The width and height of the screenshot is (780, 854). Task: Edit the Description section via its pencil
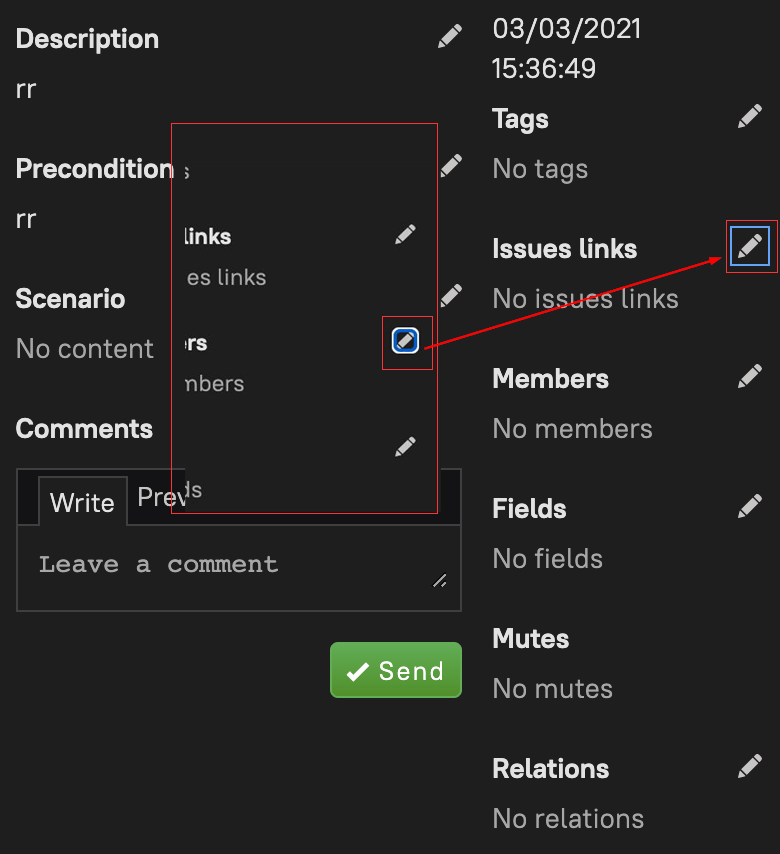click(450, 37)
